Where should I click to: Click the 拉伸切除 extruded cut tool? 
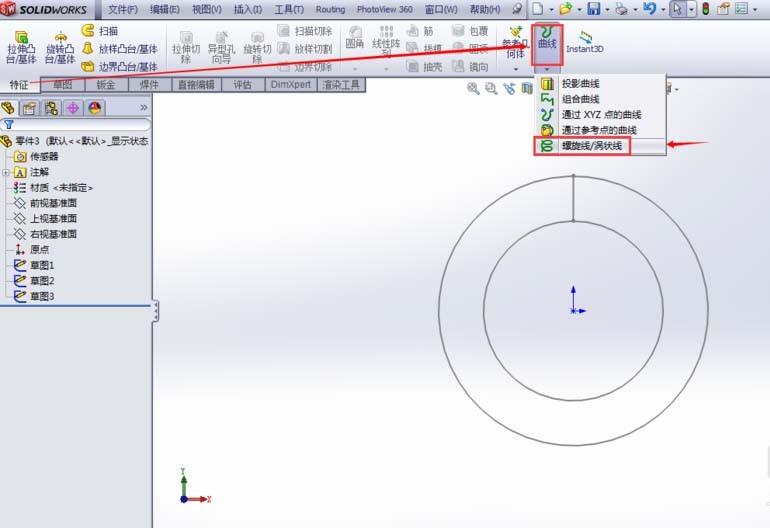[186, 48]
